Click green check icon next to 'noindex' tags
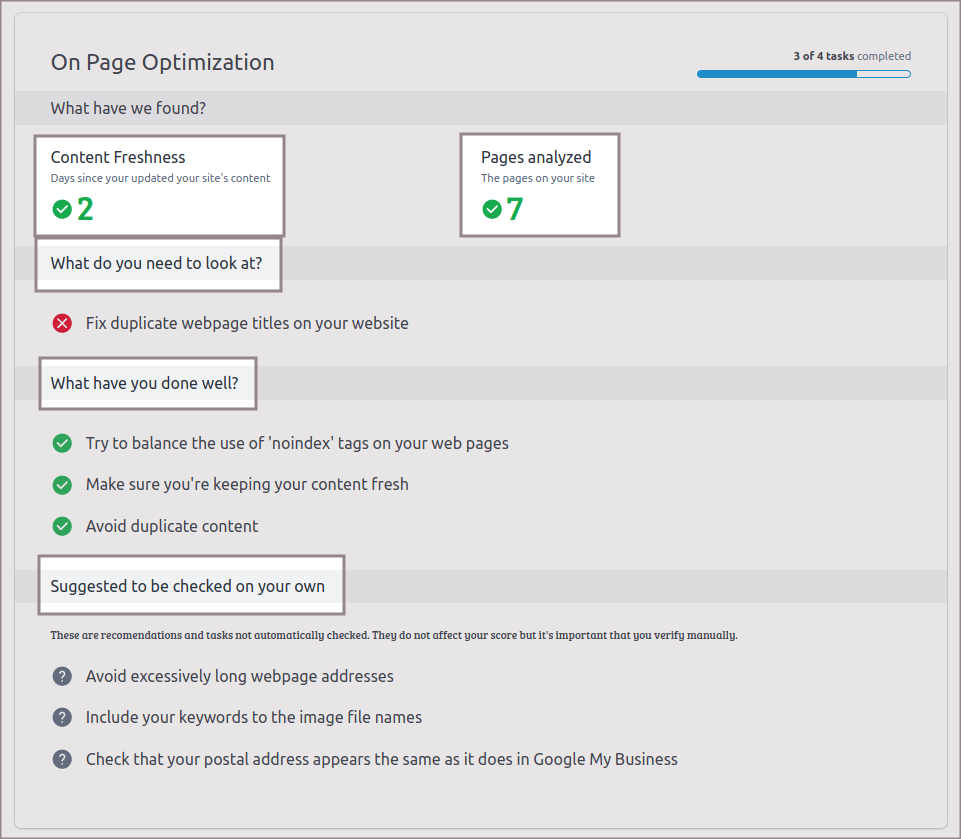The image size is (961, 839). point(62,443)
